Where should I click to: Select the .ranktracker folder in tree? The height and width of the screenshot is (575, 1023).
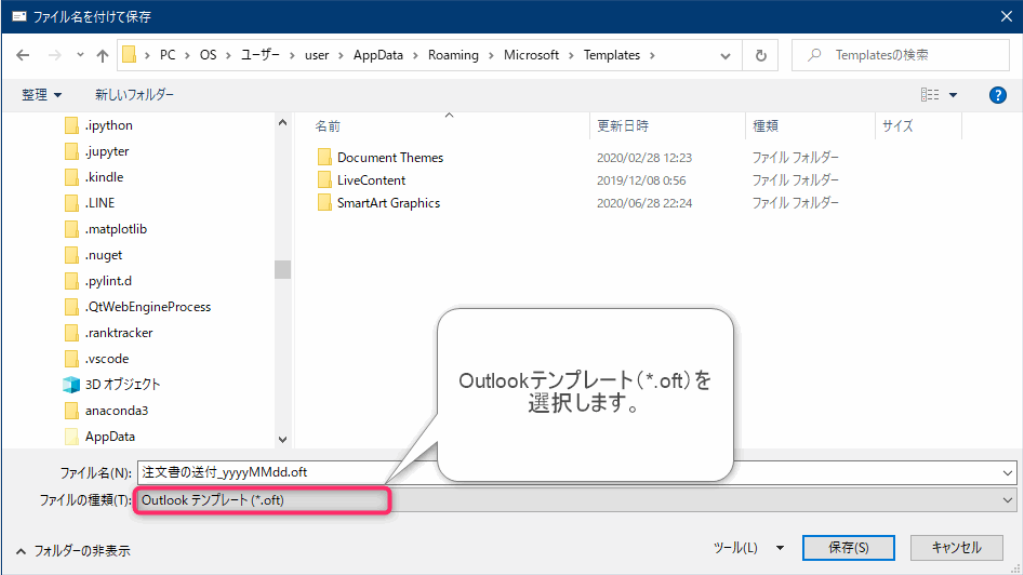(118, 333)
